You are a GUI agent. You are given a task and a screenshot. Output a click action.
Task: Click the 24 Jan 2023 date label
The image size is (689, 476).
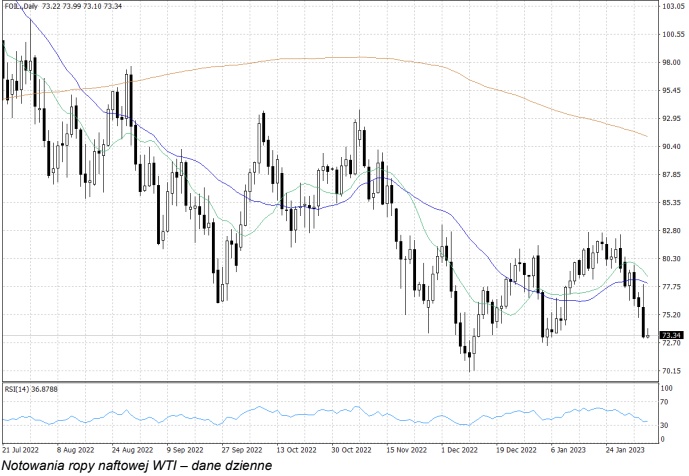pyautogui.click(x=626, y=450)
